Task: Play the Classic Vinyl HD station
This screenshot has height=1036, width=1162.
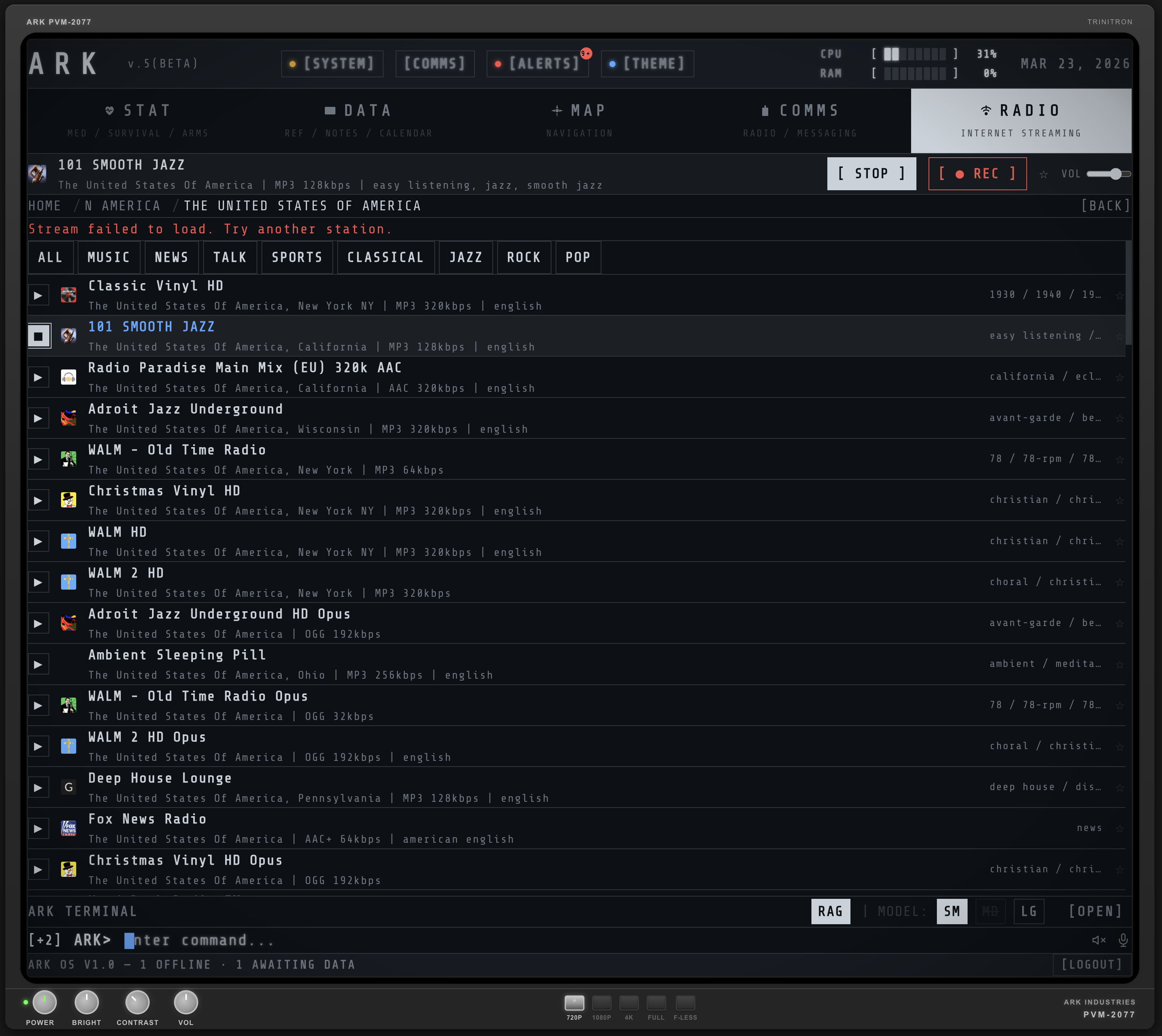Action: (38, 294)
